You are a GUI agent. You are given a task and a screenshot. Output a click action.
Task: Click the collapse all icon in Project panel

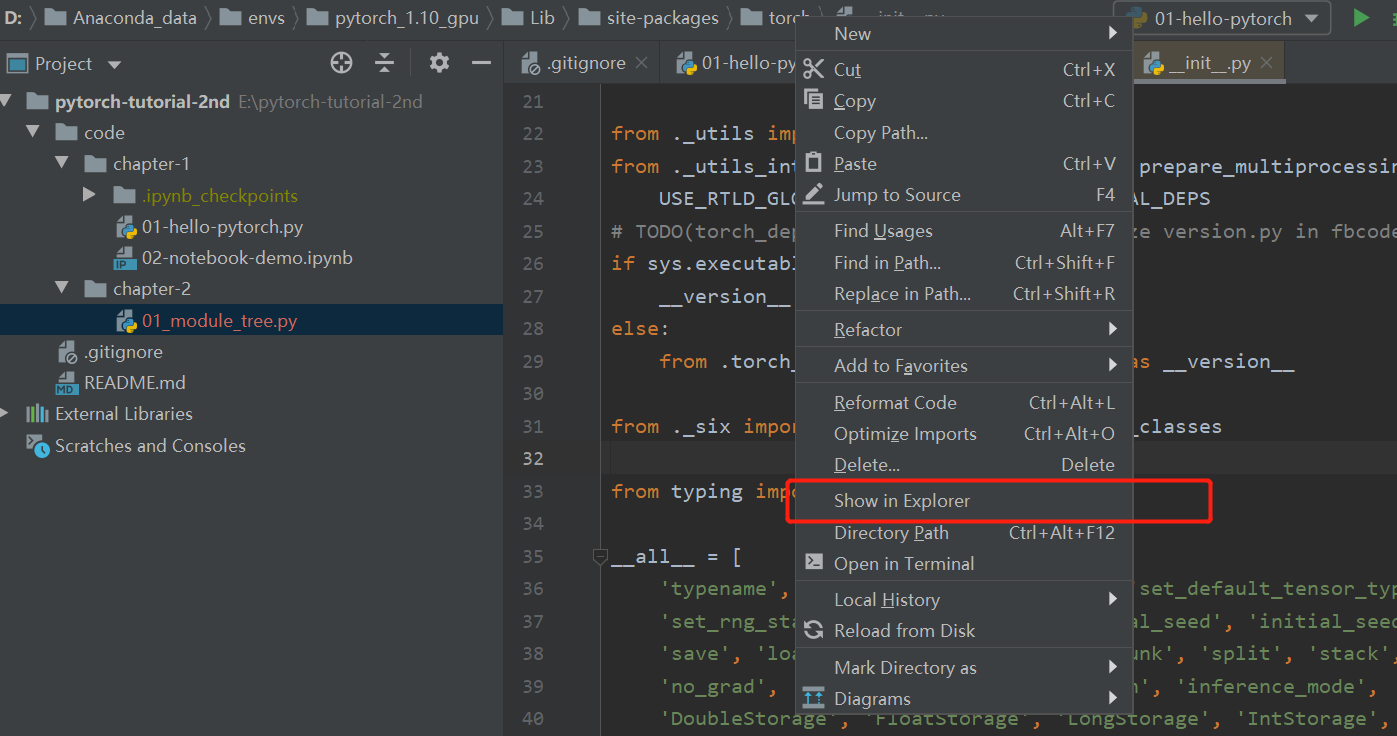click(385, 63)
